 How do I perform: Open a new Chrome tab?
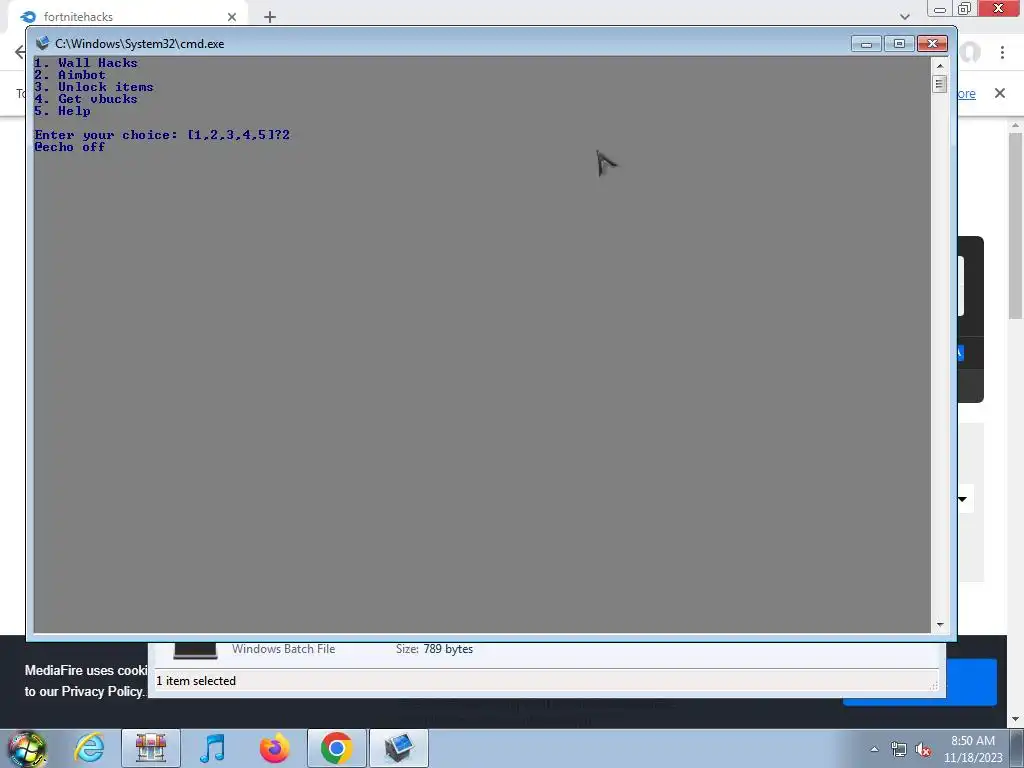pos(270,17)
